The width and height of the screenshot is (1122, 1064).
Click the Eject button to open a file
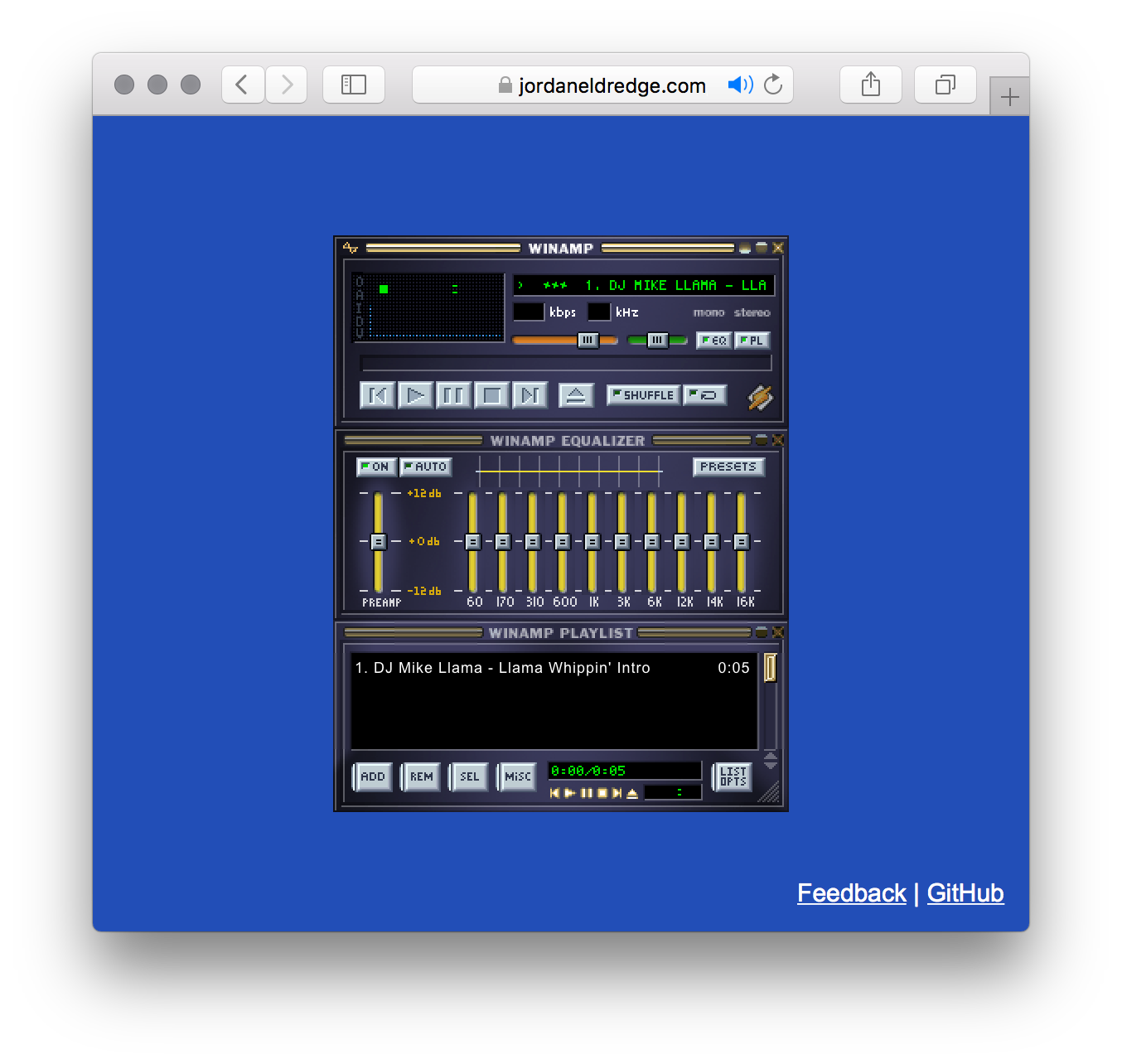click(x=576, y=395)
